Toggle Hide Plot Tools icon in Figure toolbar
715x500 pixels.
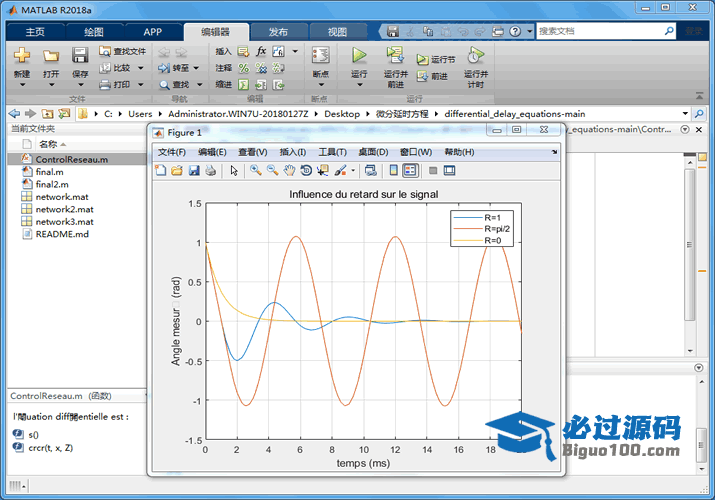point(433,170)
